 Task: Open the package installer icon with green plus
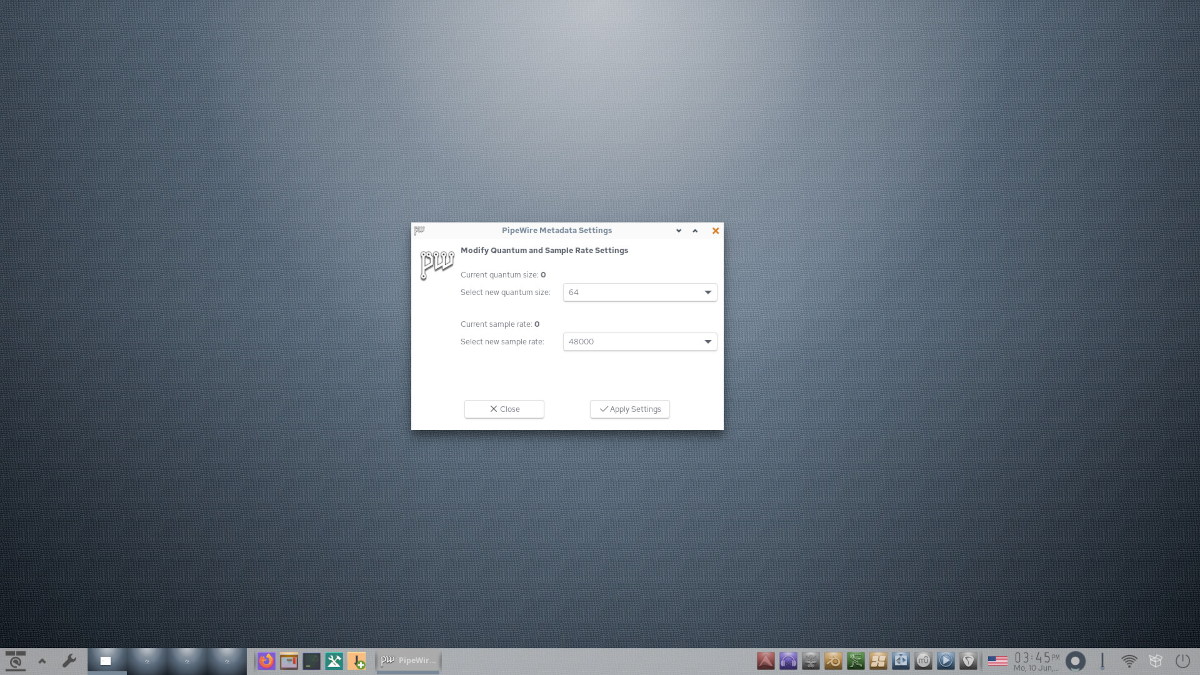point(357,661)
